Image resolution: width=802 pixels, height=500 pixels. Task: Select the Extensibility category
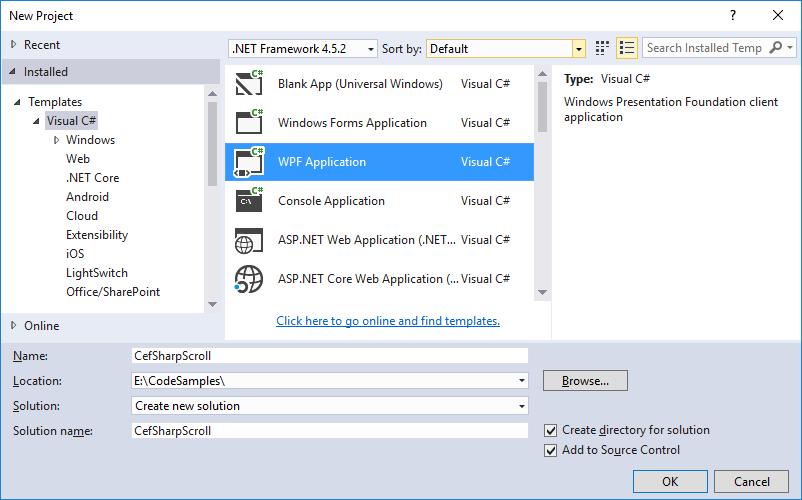(97, 234)
